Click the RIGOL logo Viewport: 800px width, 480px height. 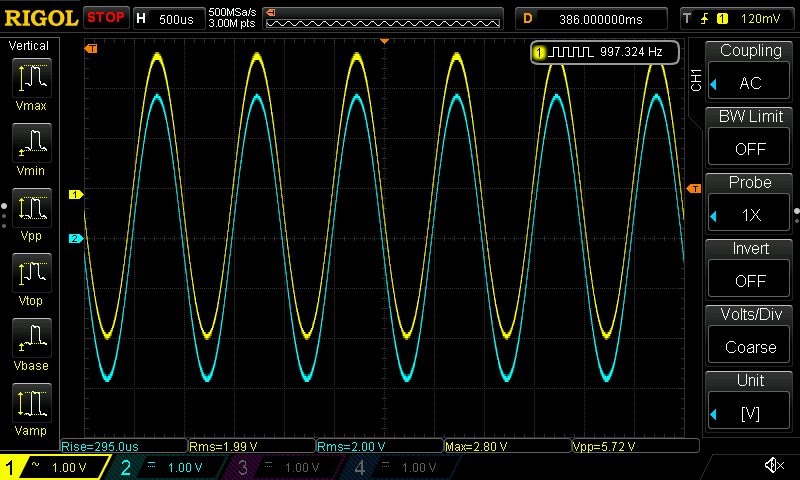click(x=41, y=18)
